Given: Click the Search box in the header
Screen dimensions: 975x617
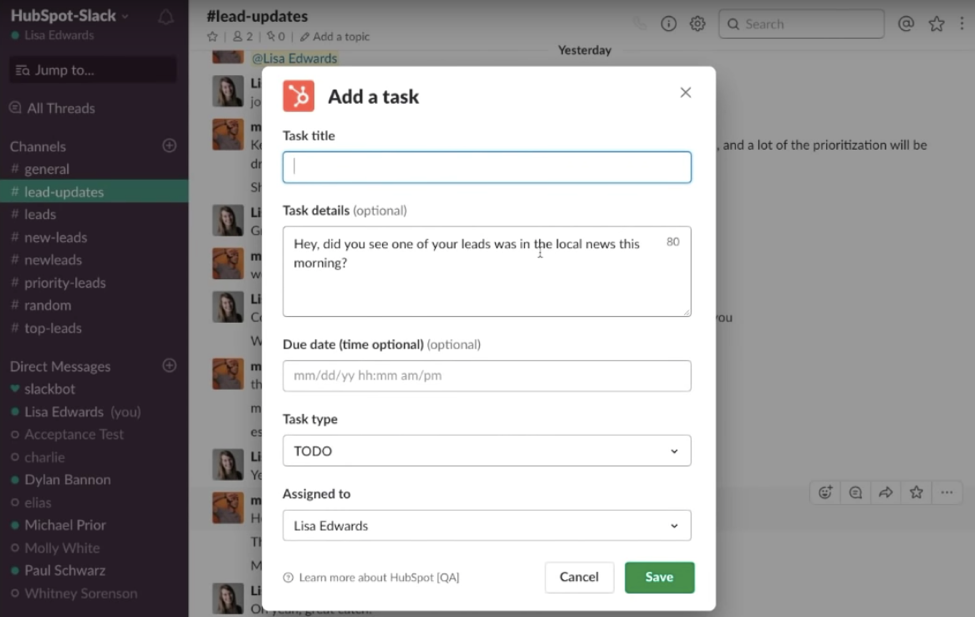Looking at the screenshot, I should [x=802, y=24].
